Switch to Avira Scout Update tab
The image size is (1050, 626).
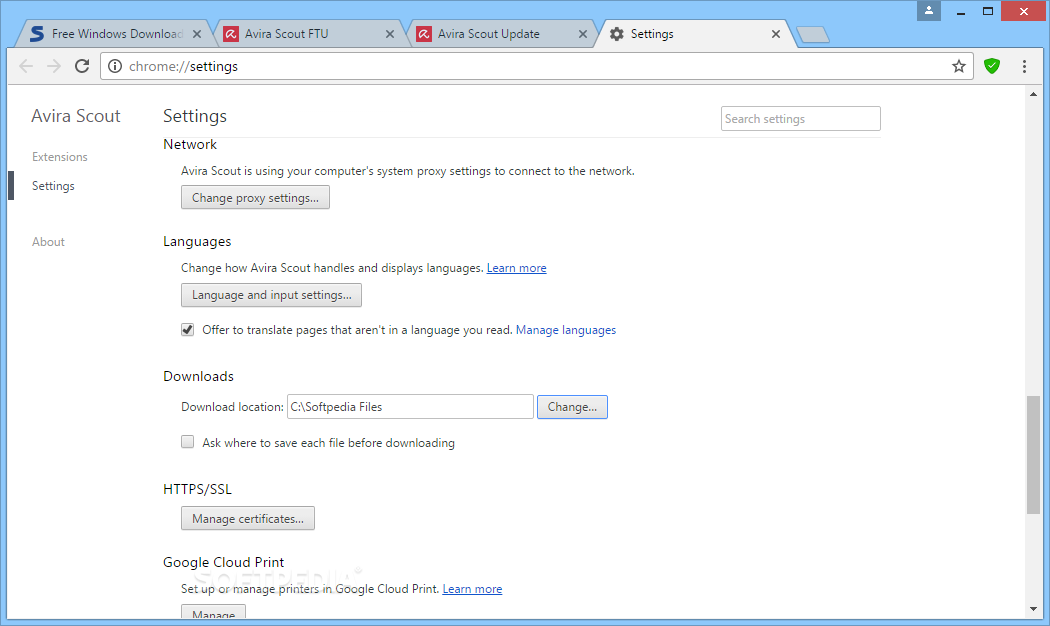click(498, 34)
